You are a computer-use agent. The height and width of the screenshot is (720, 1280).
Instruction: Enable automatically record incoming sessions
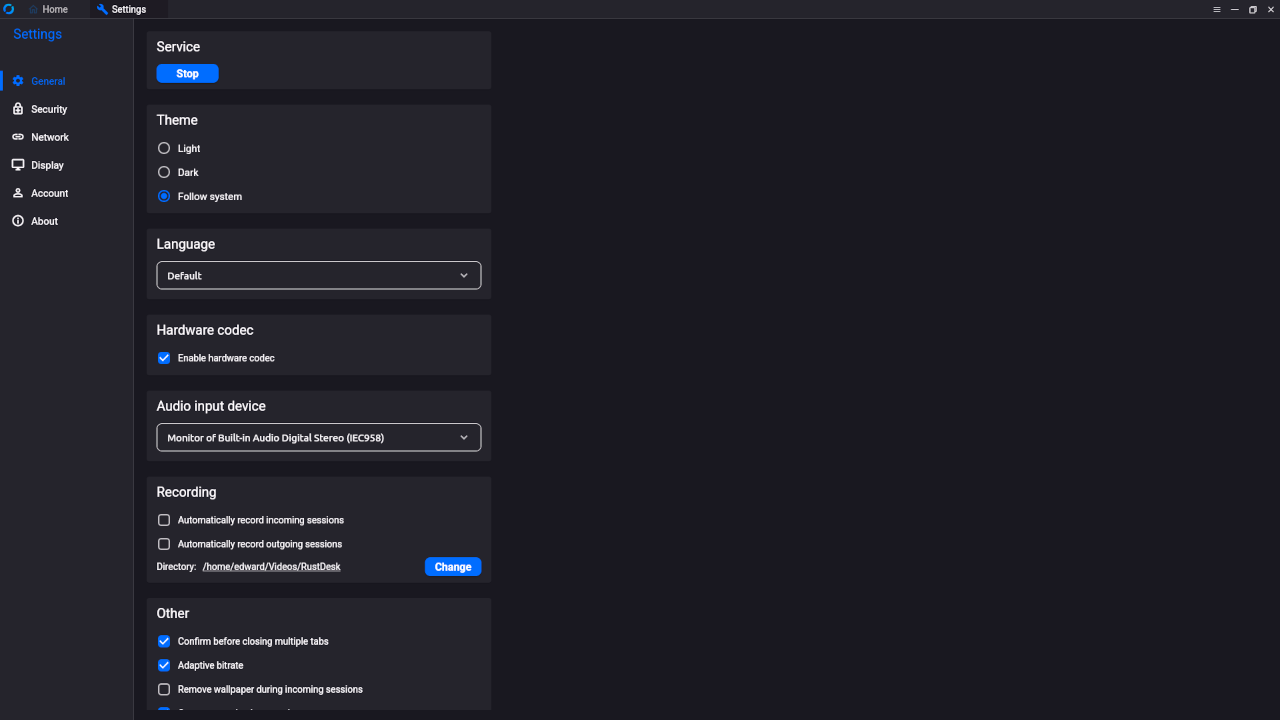point(164,520)
